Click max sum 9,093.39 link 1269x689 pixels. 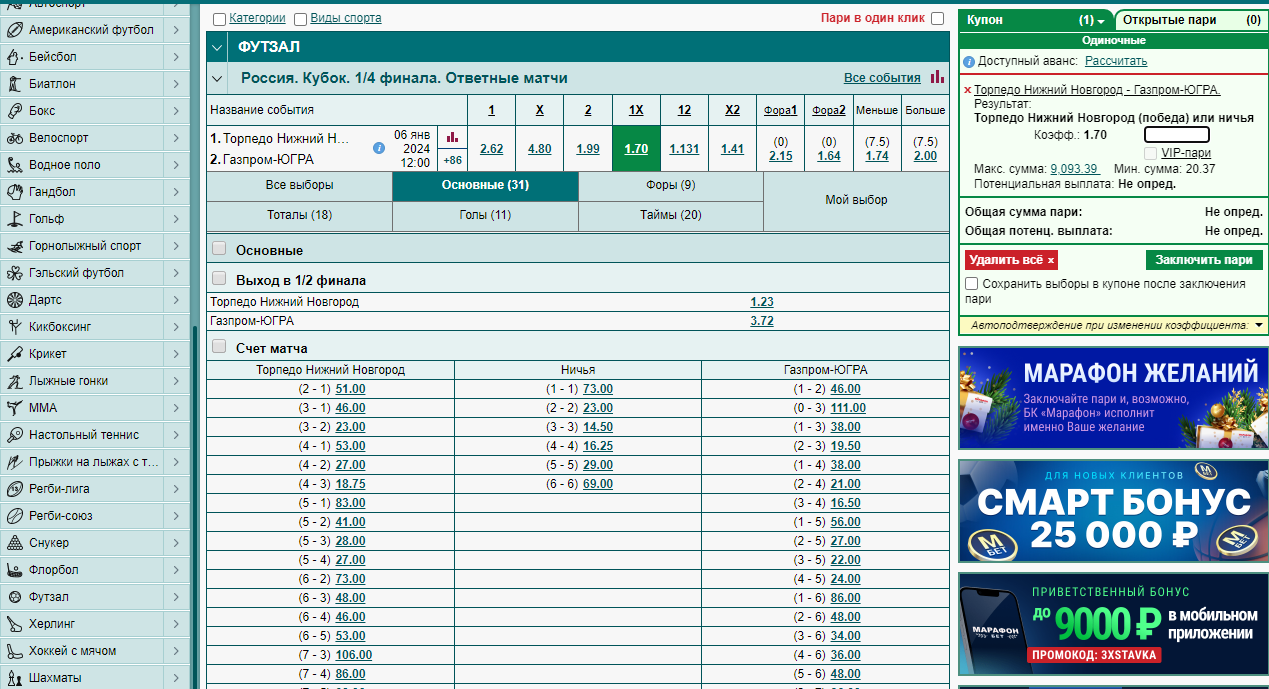[1074, 169]
